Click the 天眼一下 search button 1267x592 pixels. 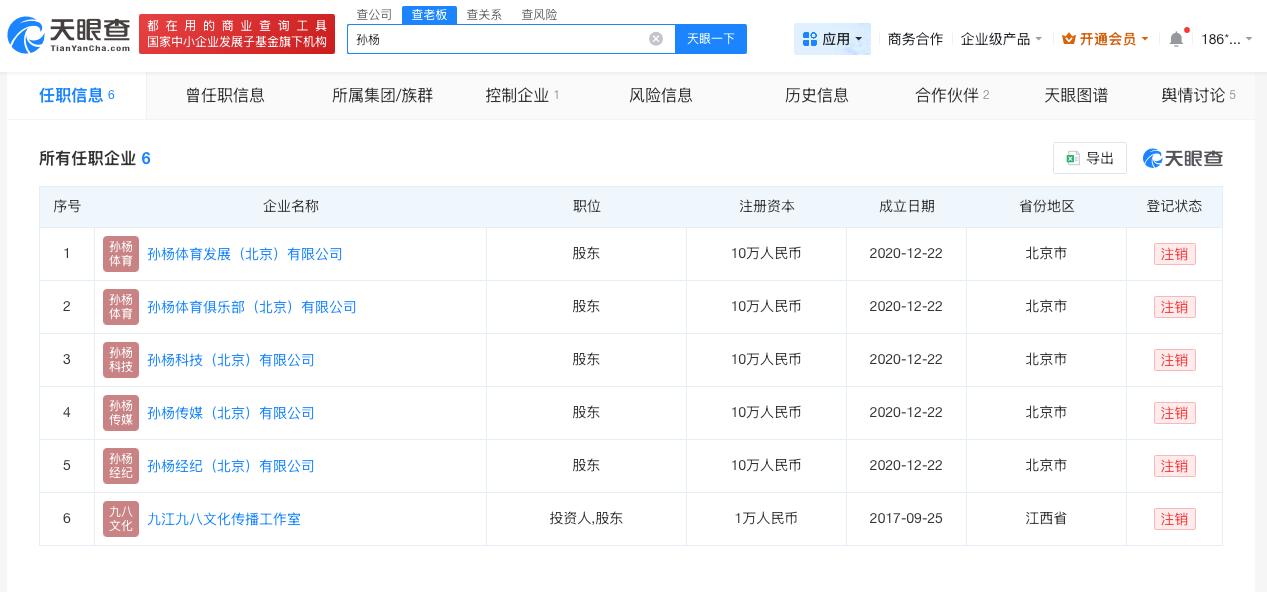(x=711, y=39)
